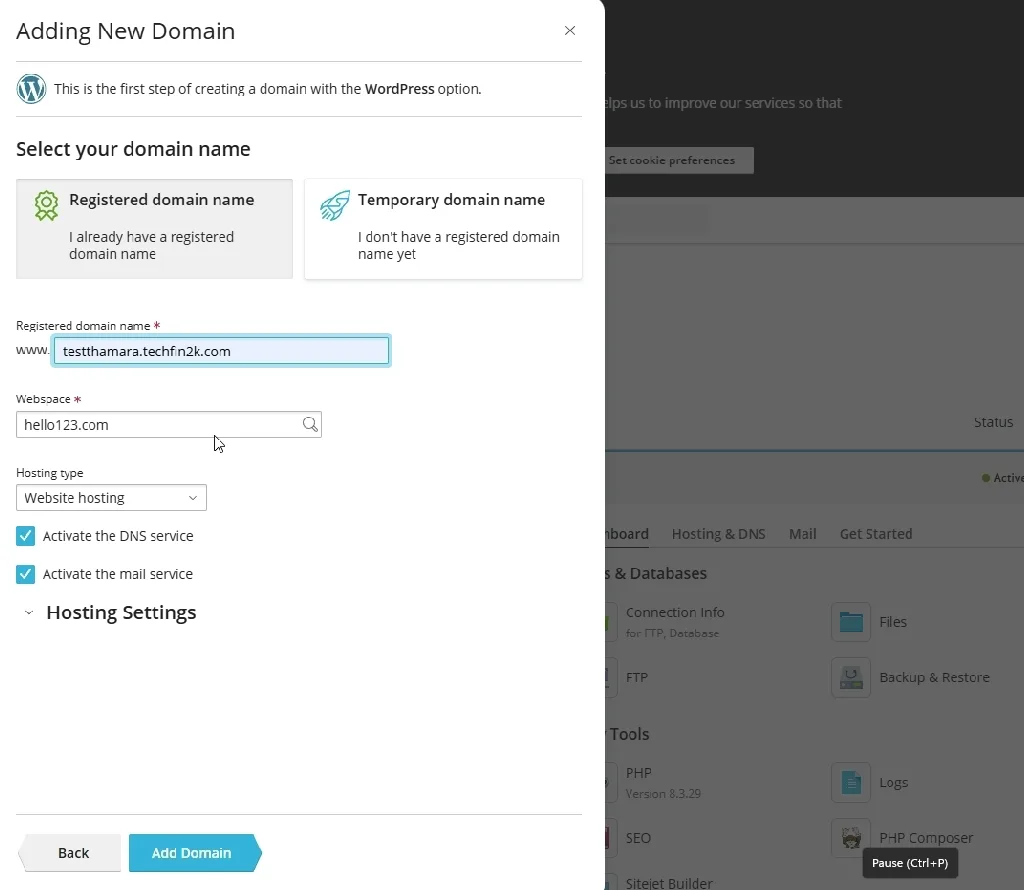1024x890 pixels.
Task: Open the Backup & Restore icon
Action: coord(851,677)
